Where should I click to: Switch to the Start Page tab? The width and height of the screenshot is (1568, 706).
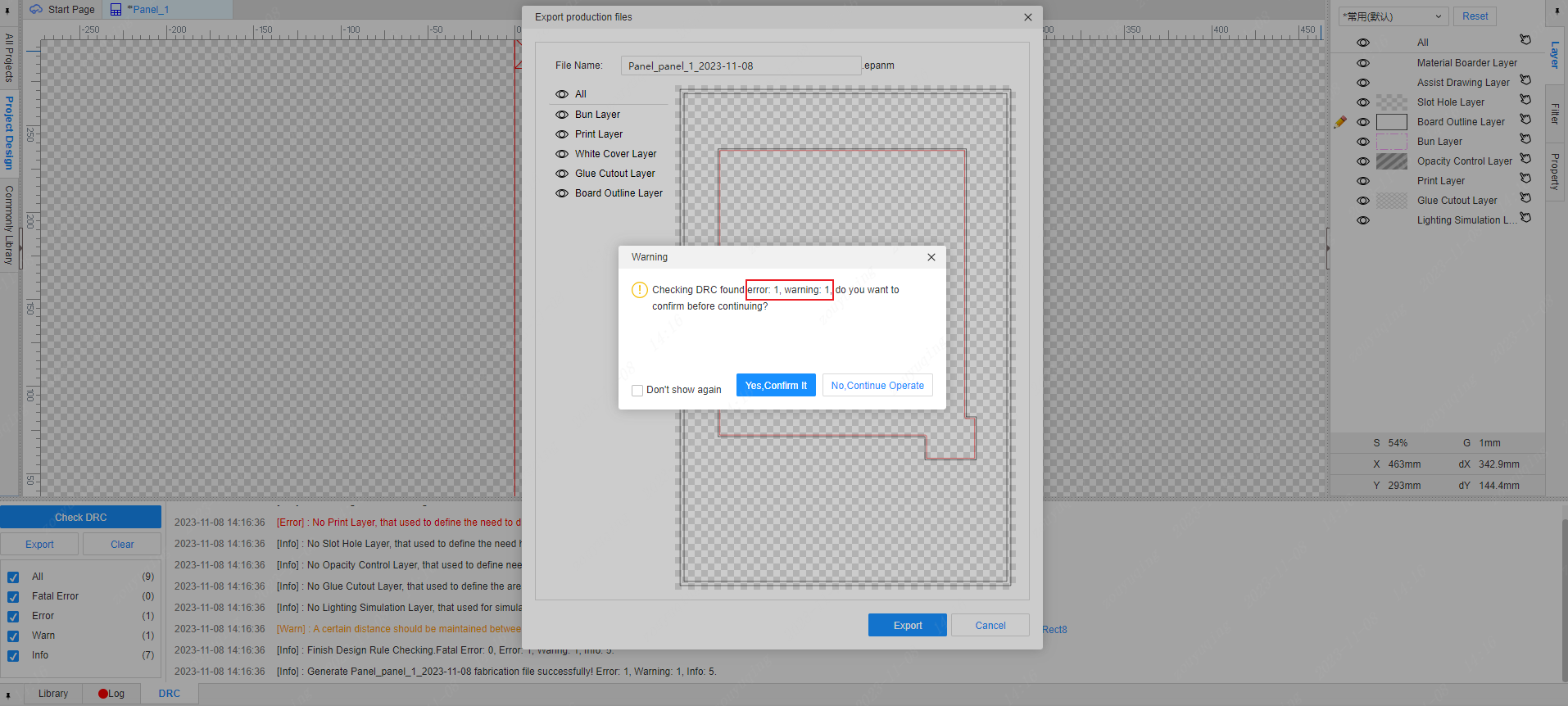click(x=62, y=10)
